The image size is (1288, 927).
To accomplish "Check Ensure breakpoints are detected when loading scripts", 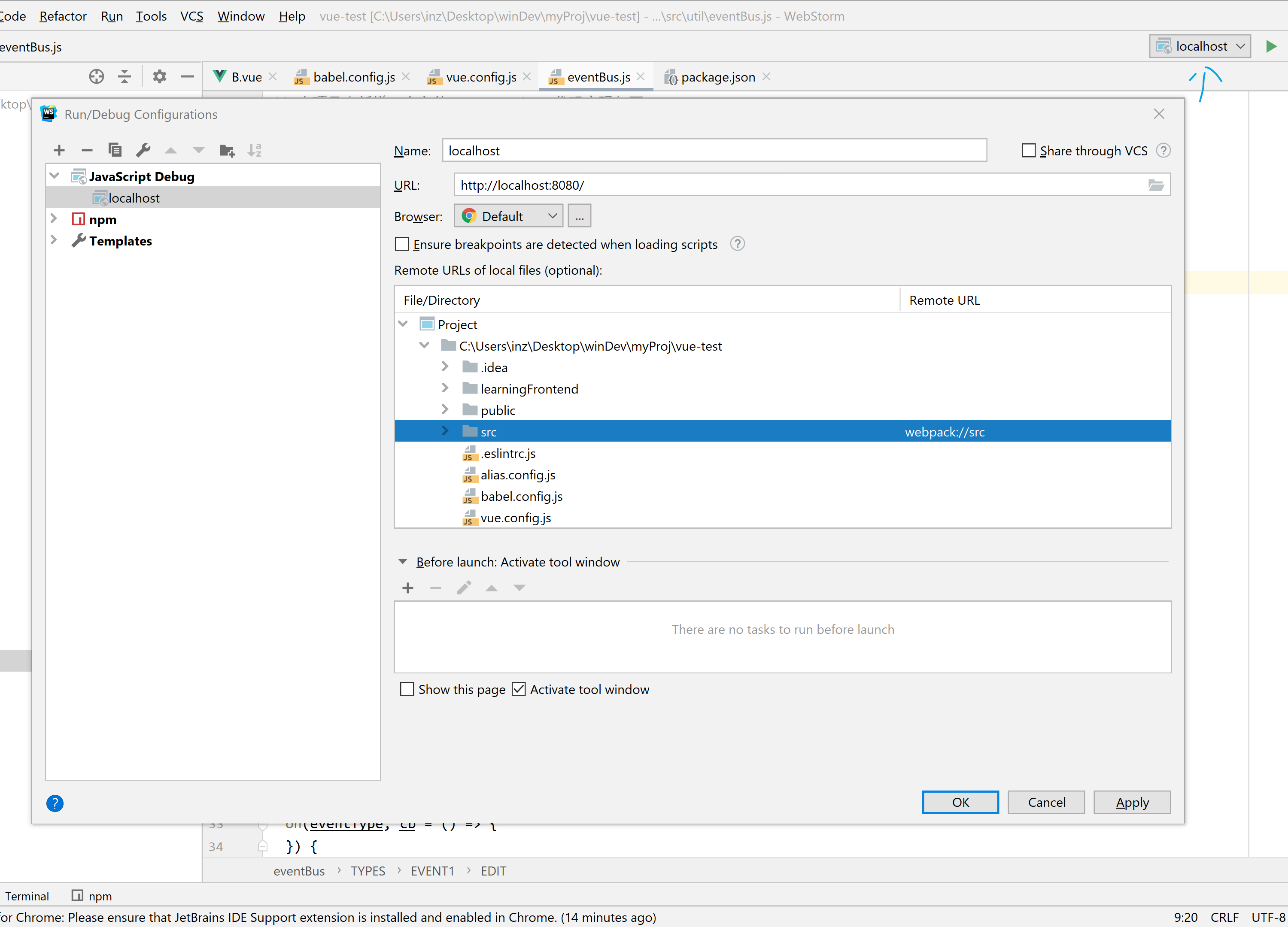I will coord(402,243).
